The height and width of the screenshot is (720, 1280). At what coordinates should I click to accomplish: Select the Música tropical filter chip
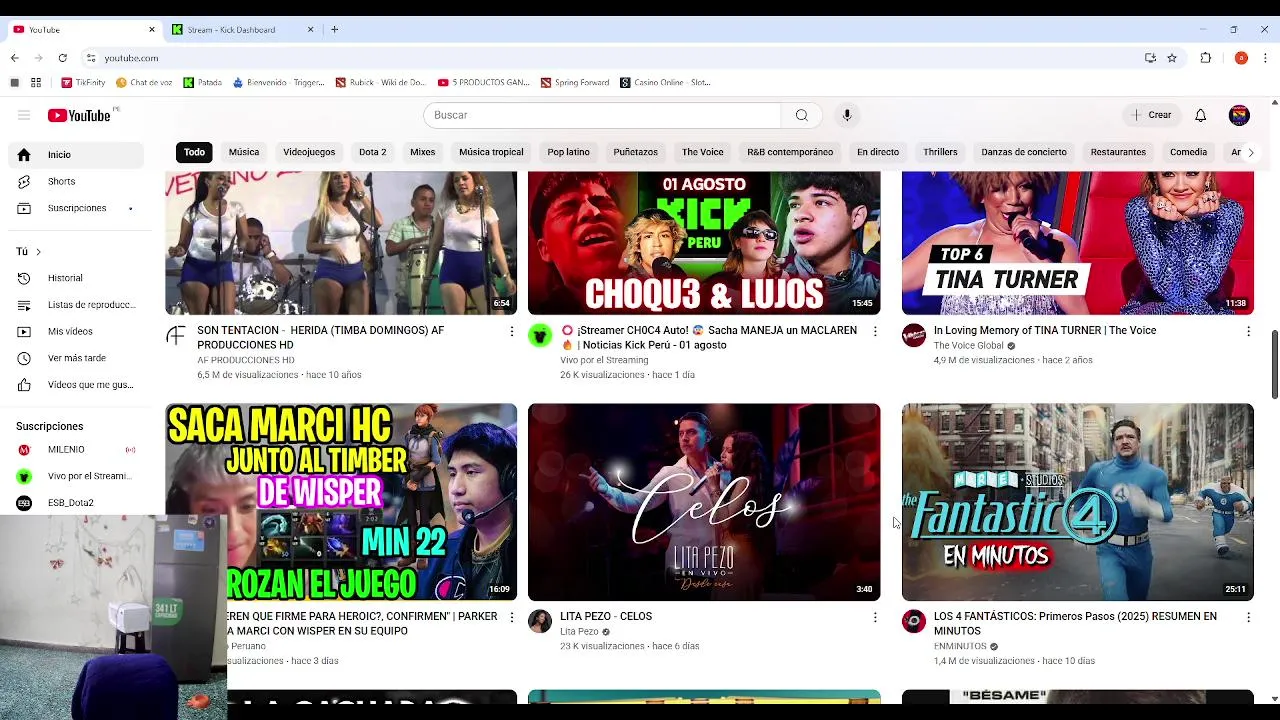coord(491,152)
